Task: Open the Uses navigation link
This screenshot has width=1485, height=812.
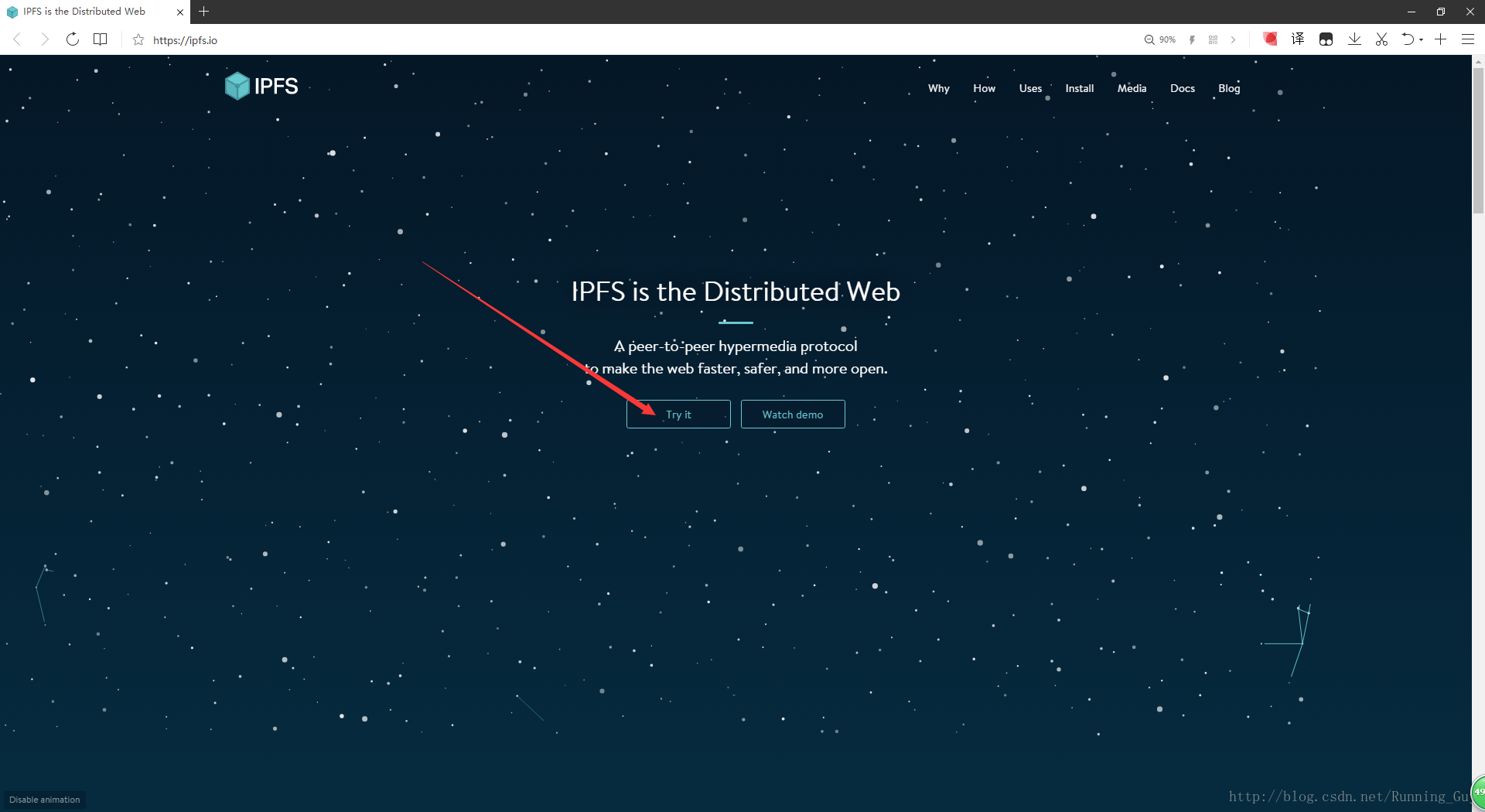Action: pos(1030,88)
